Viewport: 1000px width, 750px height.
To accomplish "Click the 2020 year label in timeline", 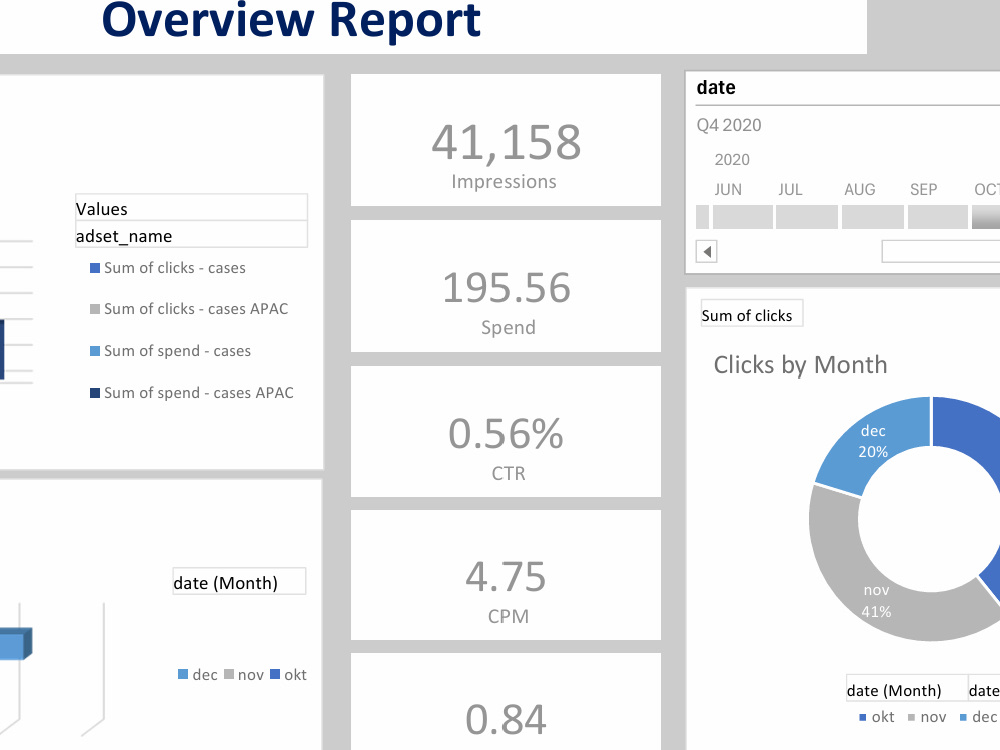I will click(732, 159).
